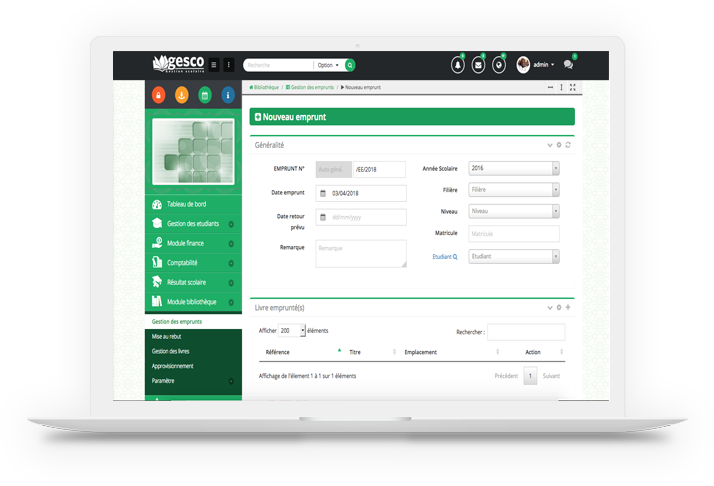Click the Etudiant search link
The image size is (714, 486).
pyautogui.click(x=444, y=256)
